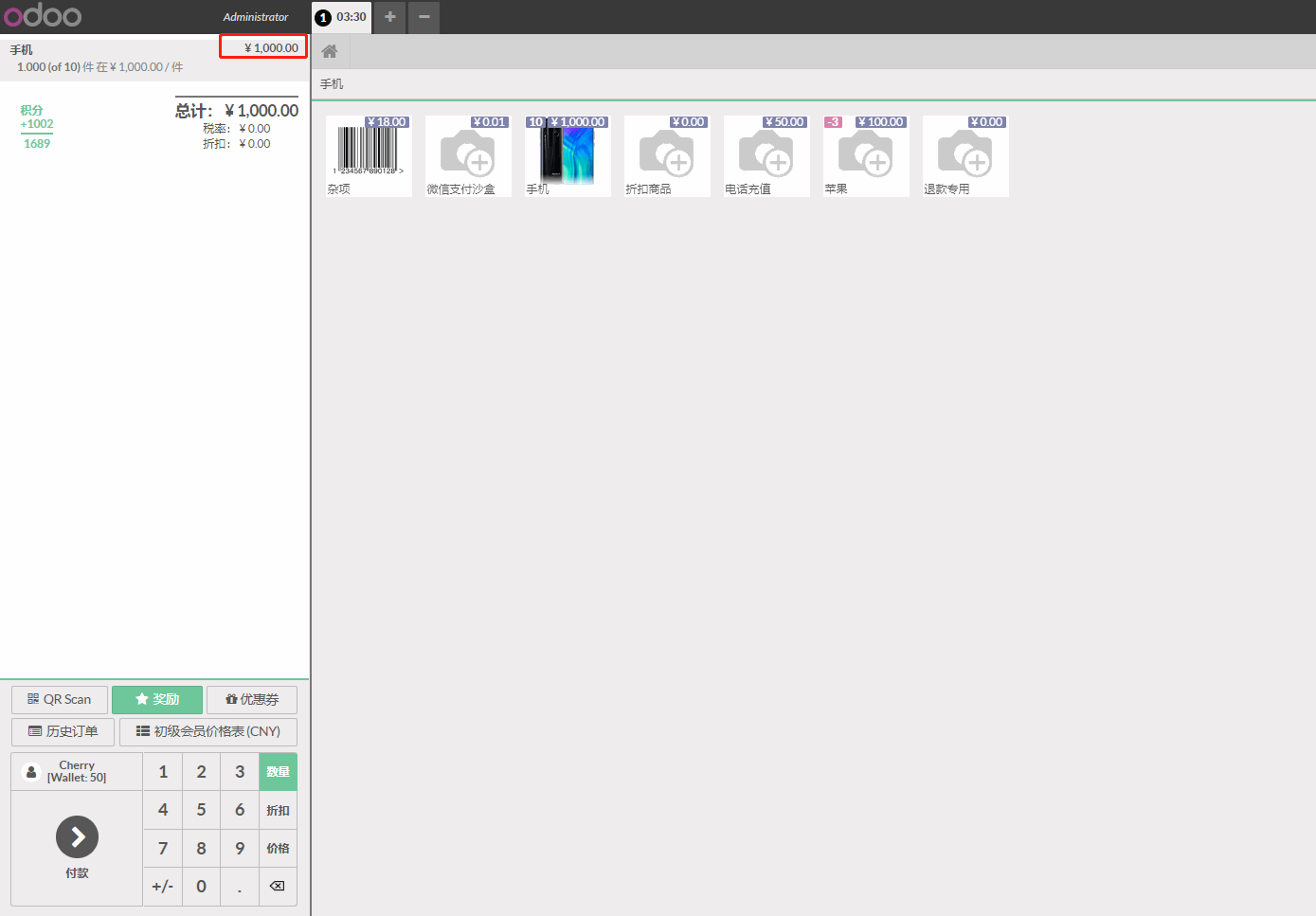Switch numpad to 折扣 discount mode
Screen dimensions: 1316x916
point(278,811)
